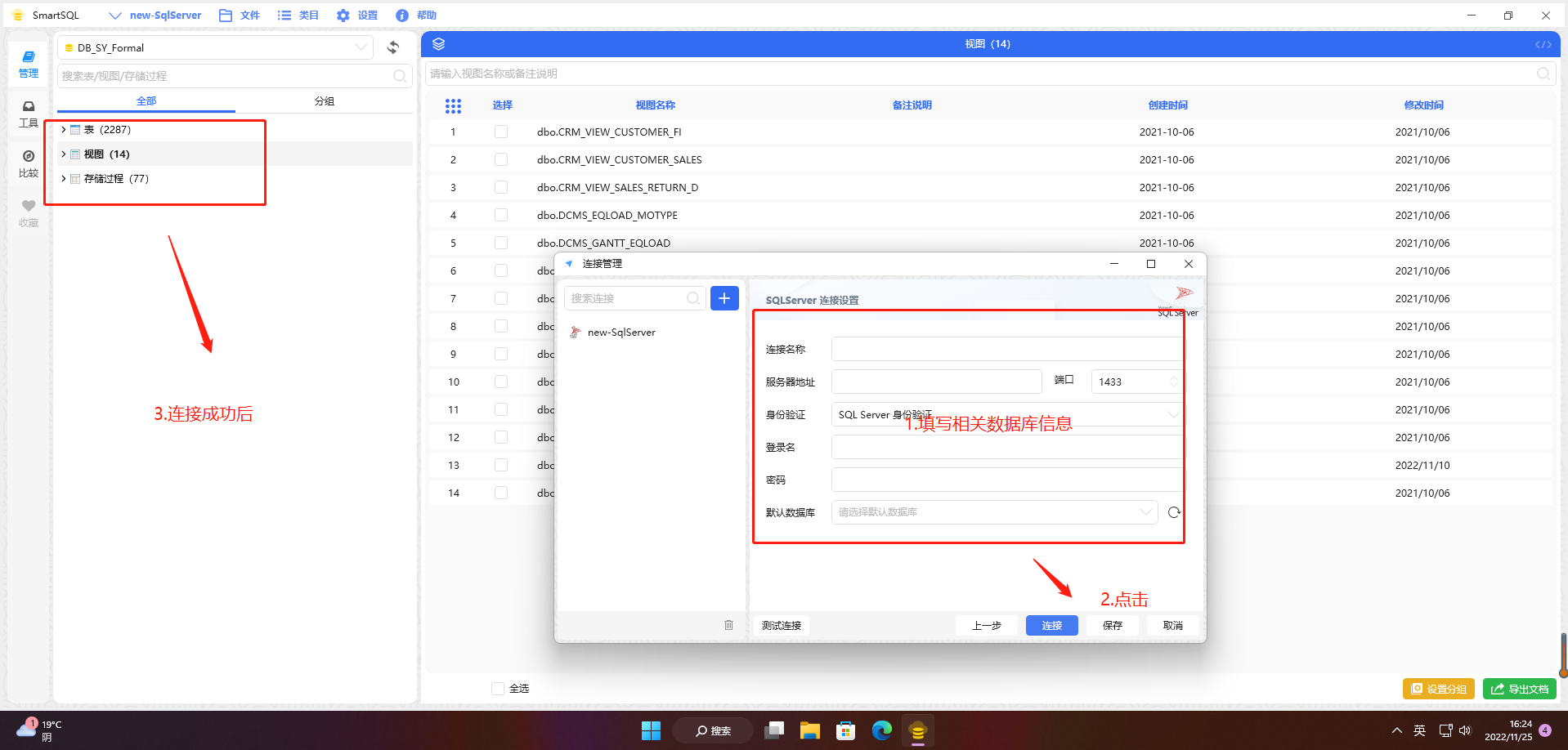The image size is (1568, 750).
Task: Click the 上一步 button
Action: click(987, 625)
